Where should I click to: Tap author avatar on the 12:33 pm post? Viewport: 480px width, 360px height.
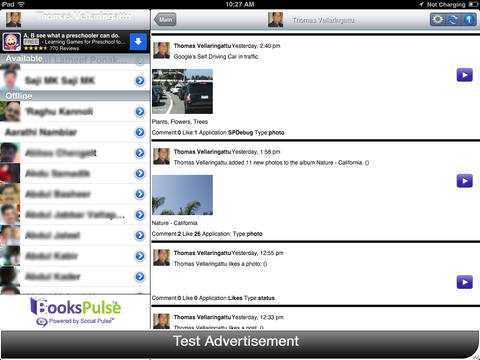tap(161, 321)
